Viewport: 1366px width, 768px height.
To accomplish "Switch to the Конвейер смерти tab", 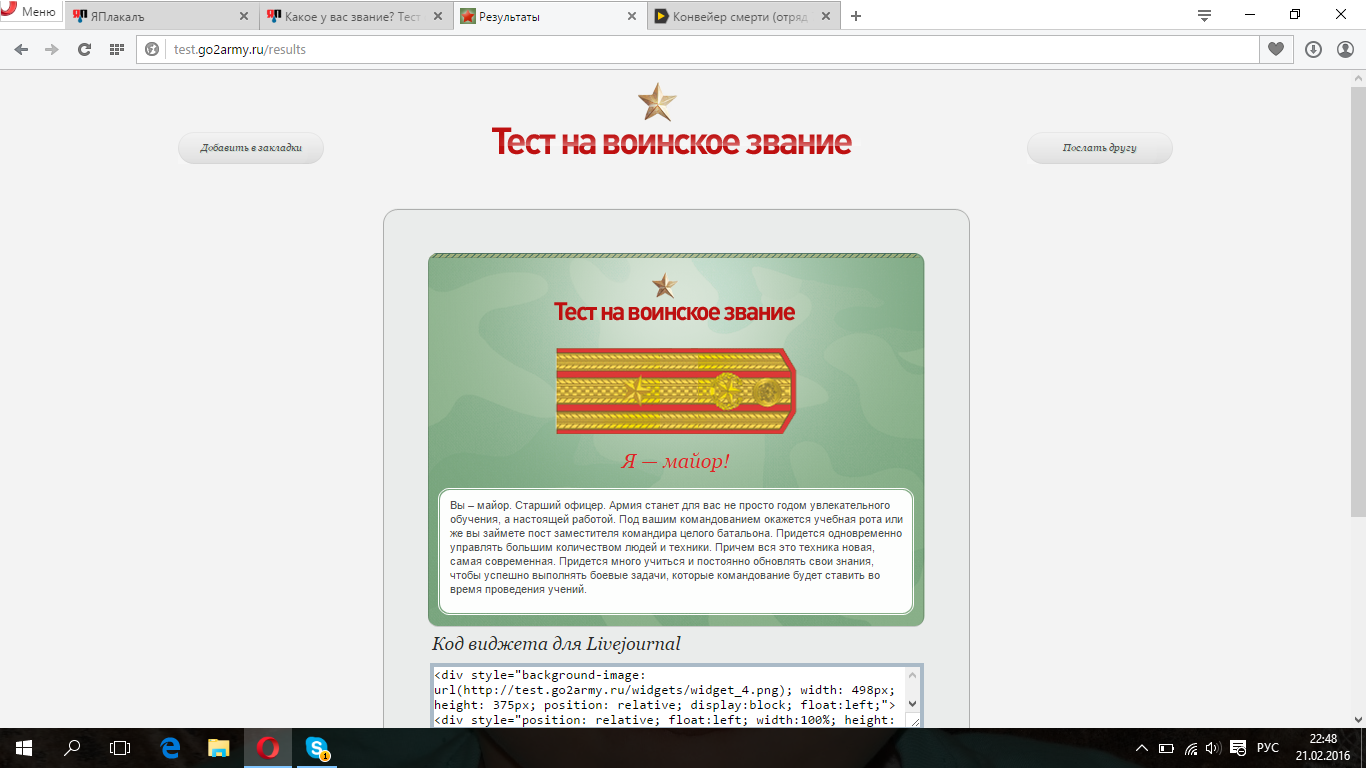I will click(735, 16).
